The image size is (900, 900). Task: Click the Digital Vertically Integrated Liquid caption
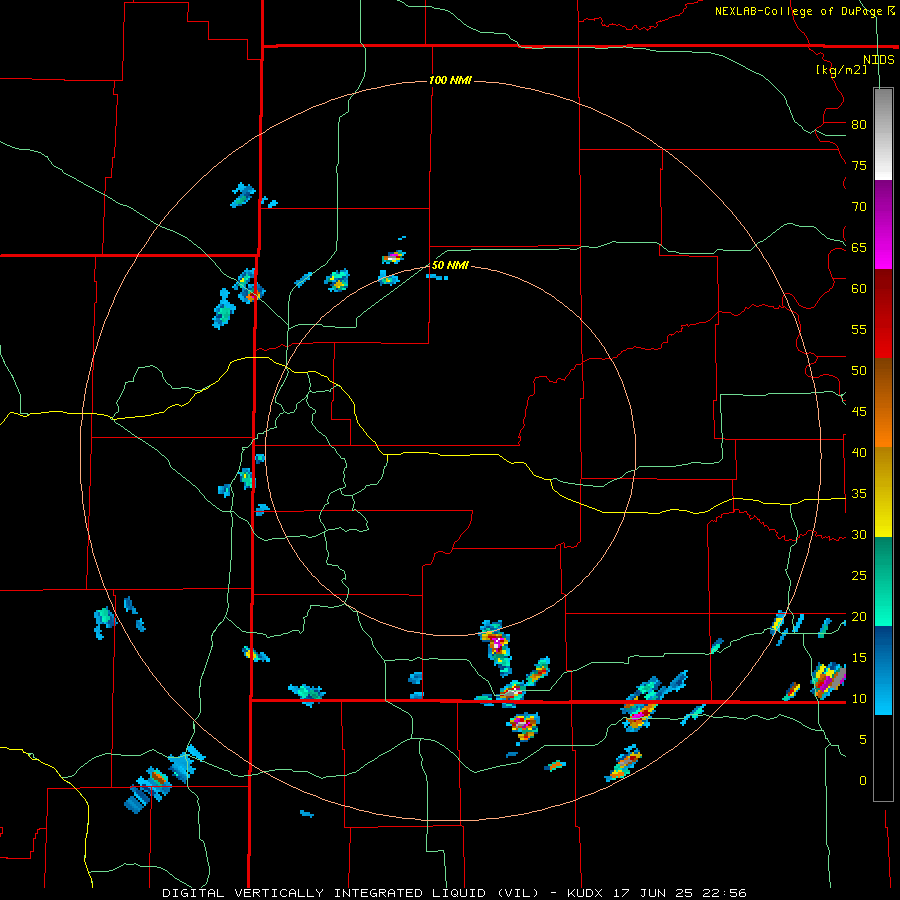(454, 893)
